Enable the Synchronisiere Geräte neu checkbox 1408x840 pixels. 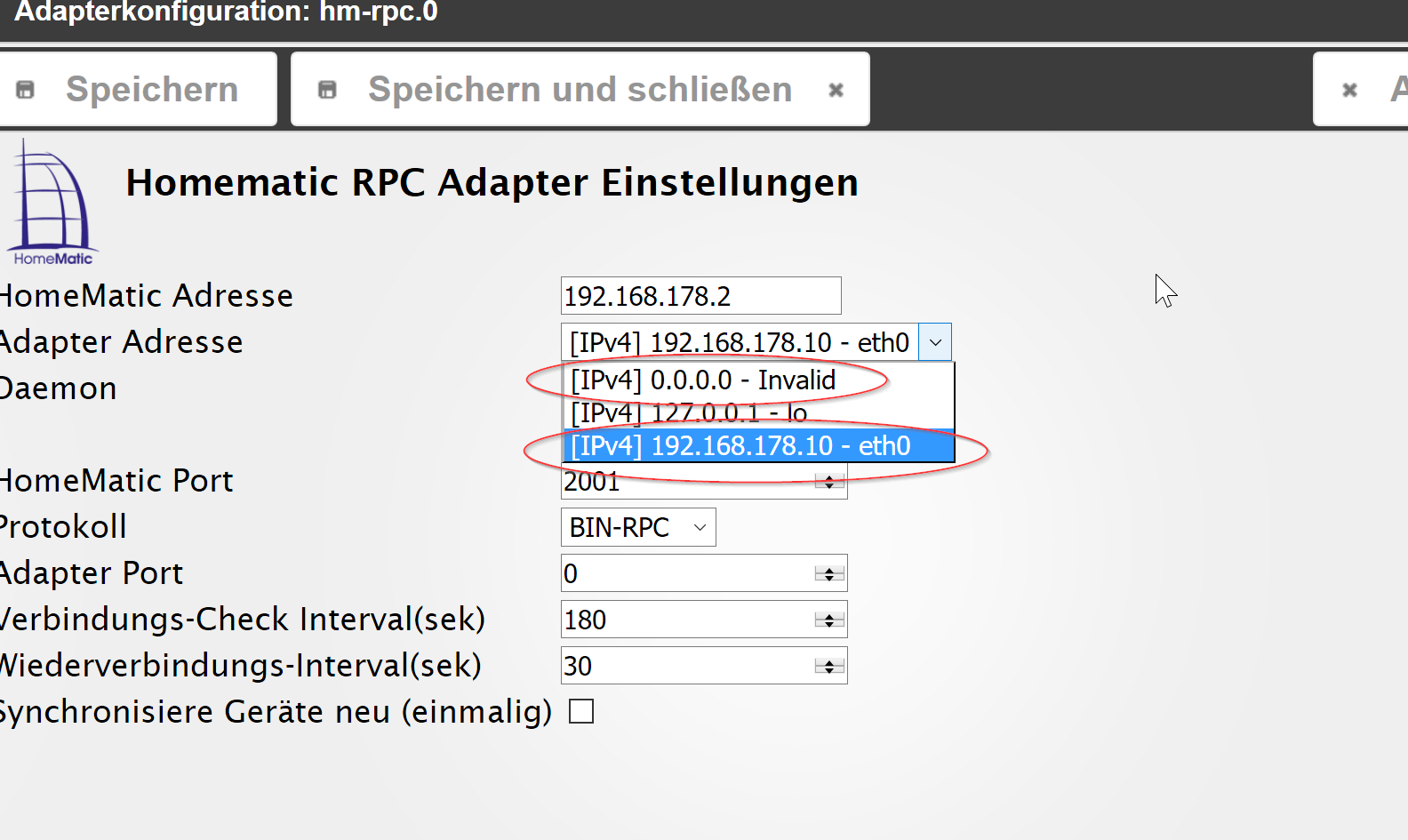[x=581, y=712]
